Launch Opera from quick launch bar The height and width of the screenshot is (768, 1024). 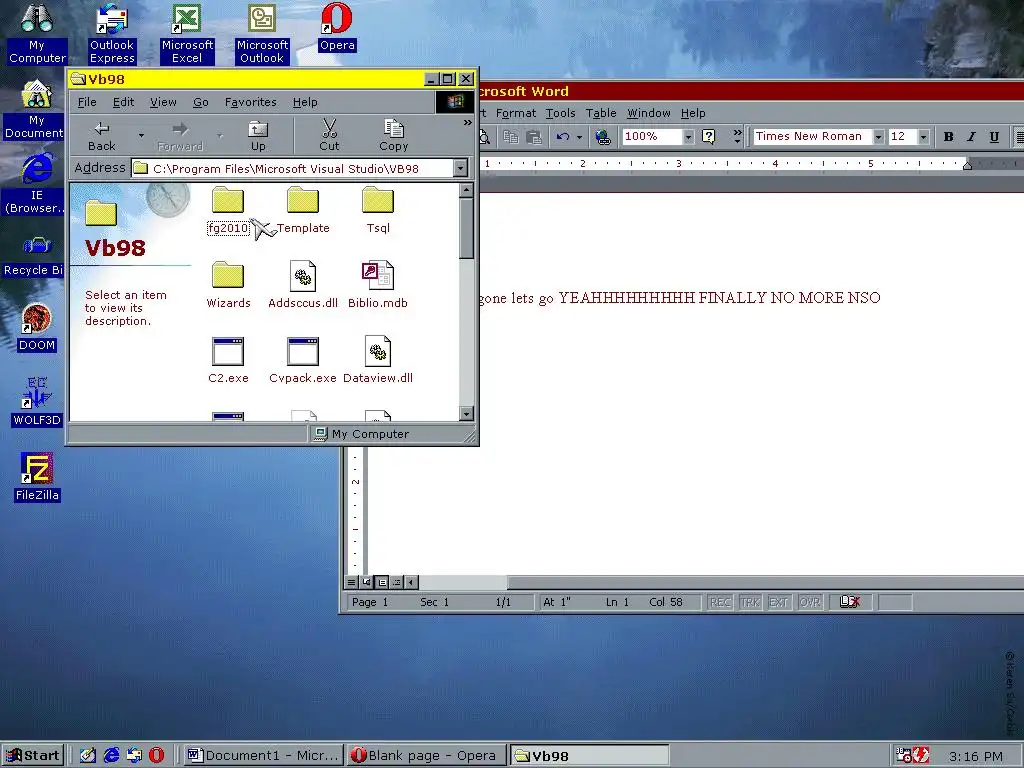pos(156,756)
